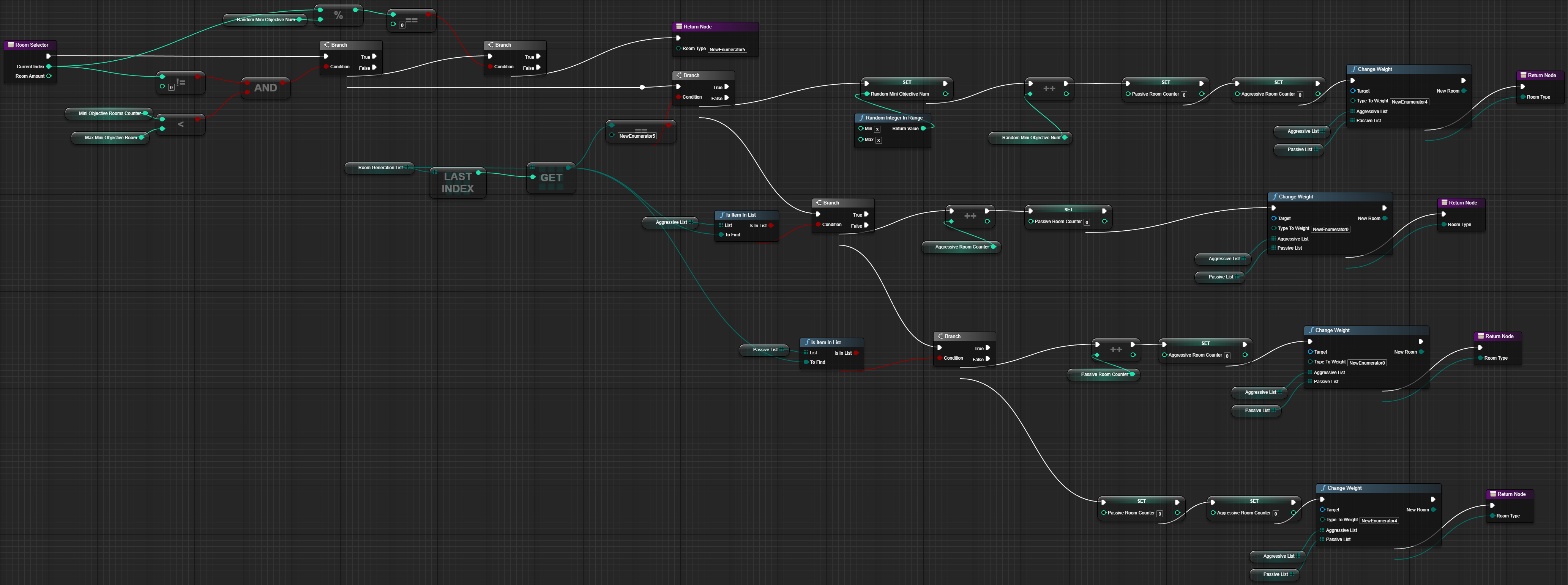Open the NewEnumerator5 dropdown on the enum equals node
This screenshot has height=585, width=1568.
pos(637,136)
